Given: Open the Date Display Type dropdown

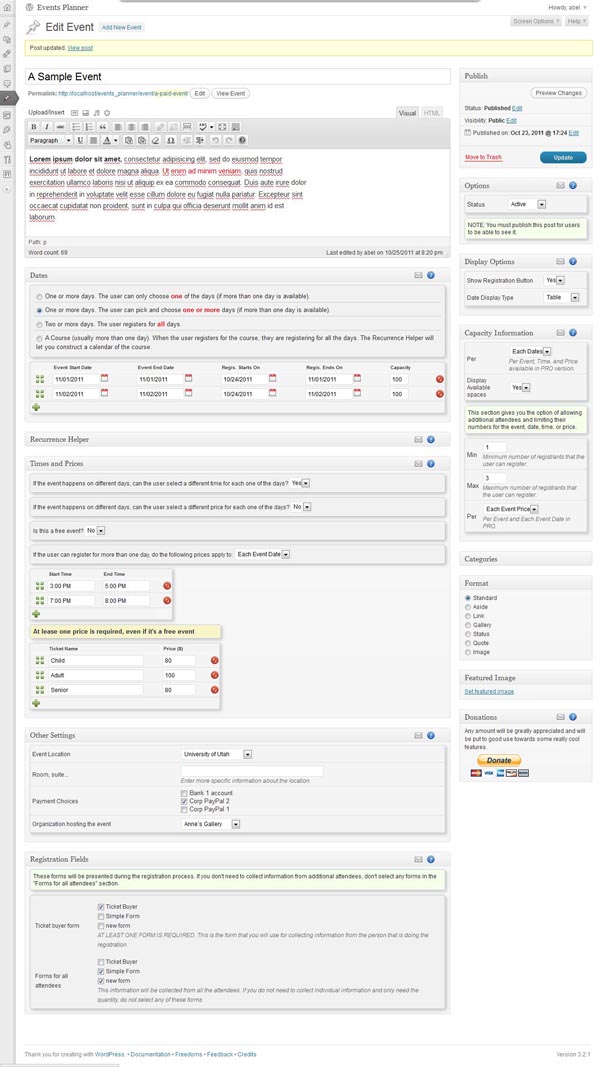Looking at the screenshot, I should point(575,298).
